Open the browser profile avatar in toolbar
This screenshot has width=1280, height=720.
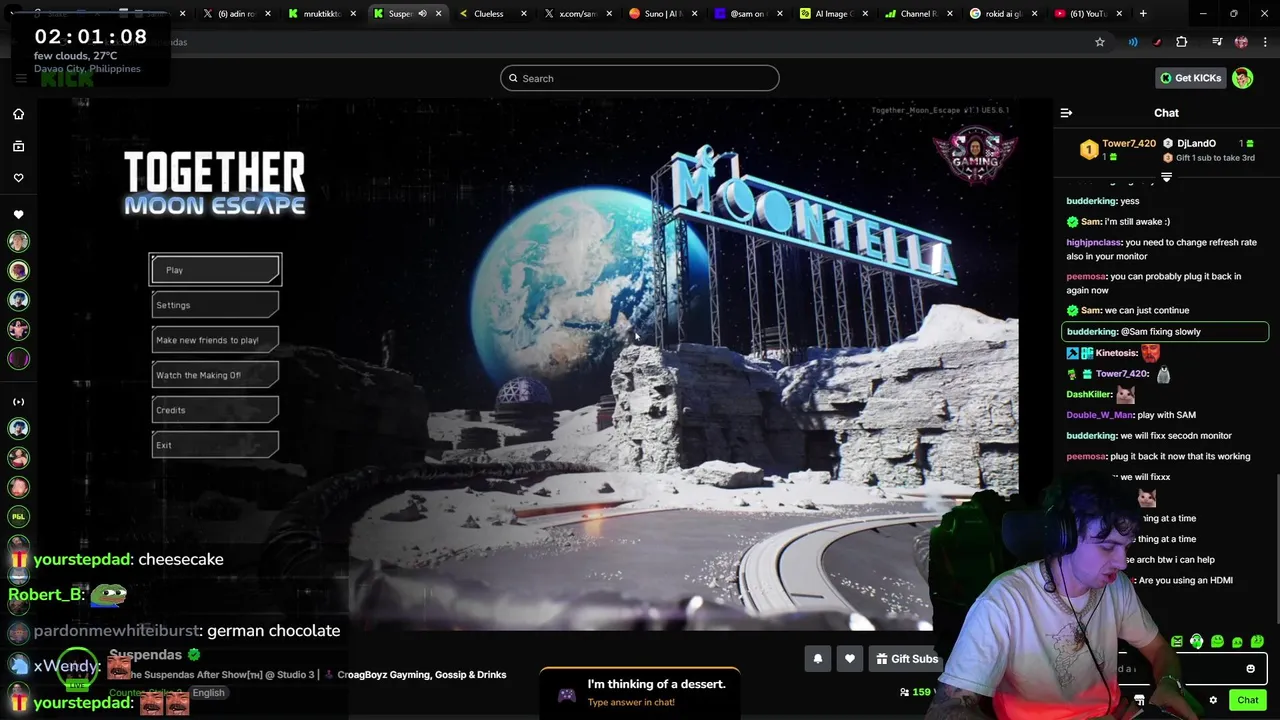(1241, 42)
